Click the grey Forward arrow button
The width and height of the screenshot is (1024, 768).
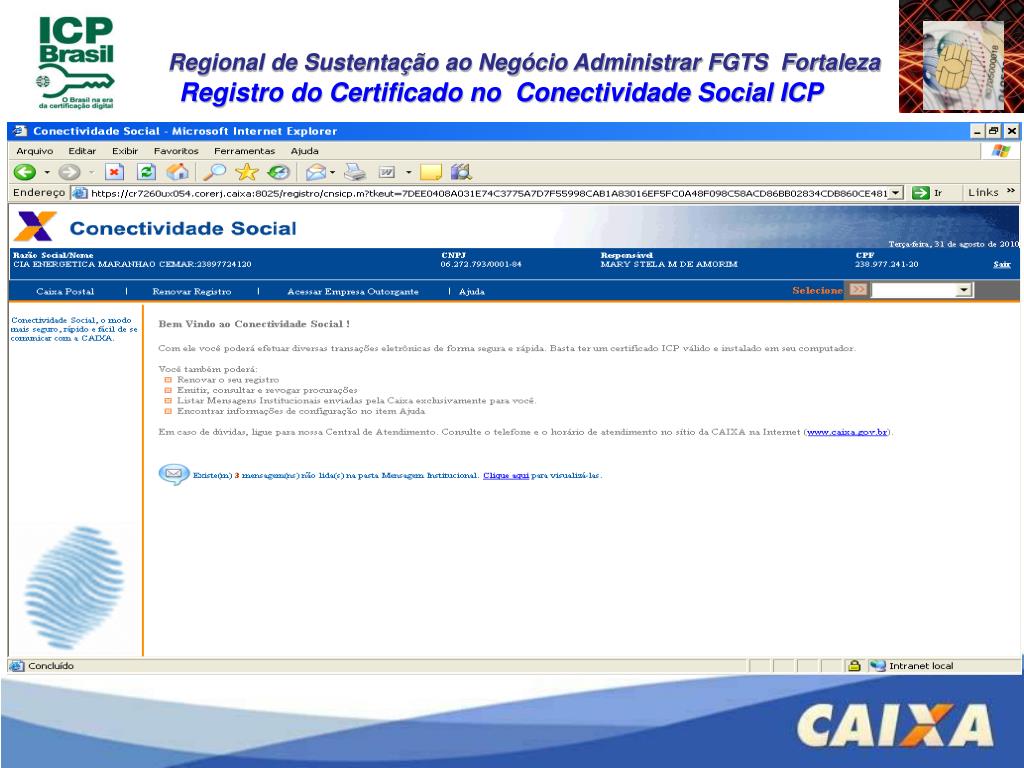tap(69, 172)
